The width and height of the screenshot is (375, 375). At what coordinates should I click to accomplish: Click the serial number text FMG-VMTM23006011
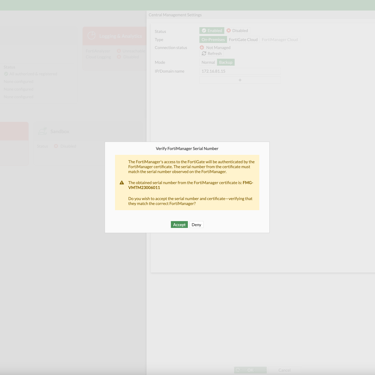coord(191,185)
